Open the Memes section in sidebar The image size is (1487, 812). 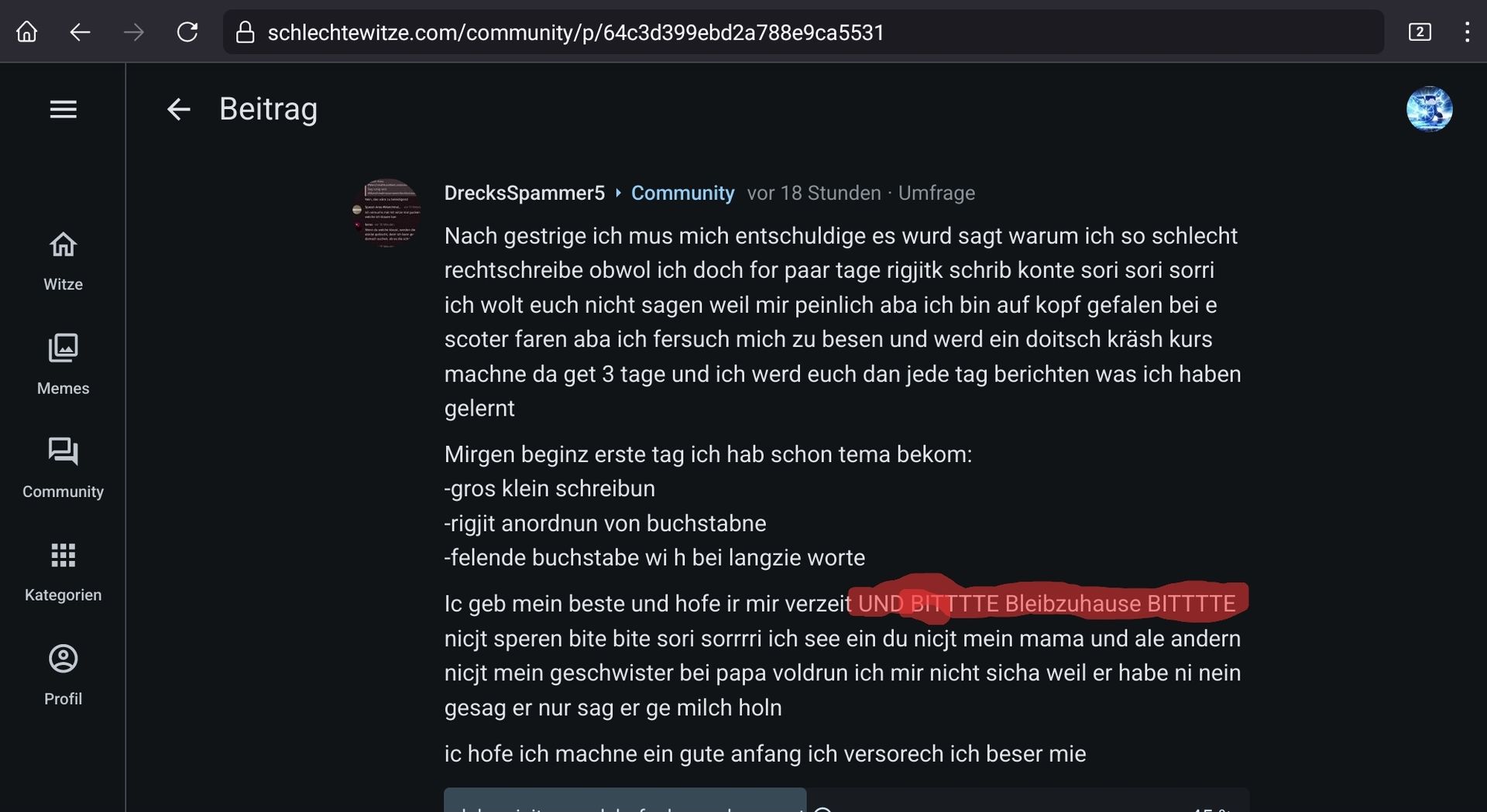[x=63, y=365]
